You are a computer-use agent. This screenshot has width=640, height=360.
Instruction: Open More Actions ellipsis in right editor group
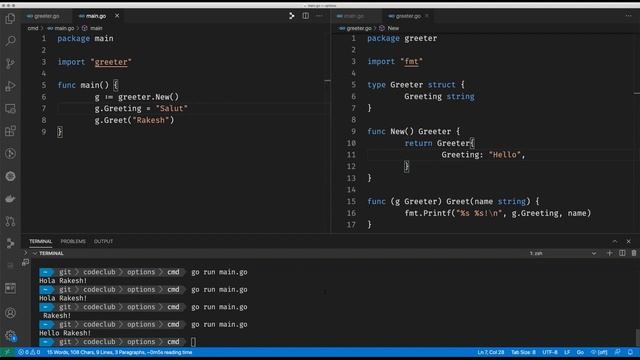tap(628, 16)
